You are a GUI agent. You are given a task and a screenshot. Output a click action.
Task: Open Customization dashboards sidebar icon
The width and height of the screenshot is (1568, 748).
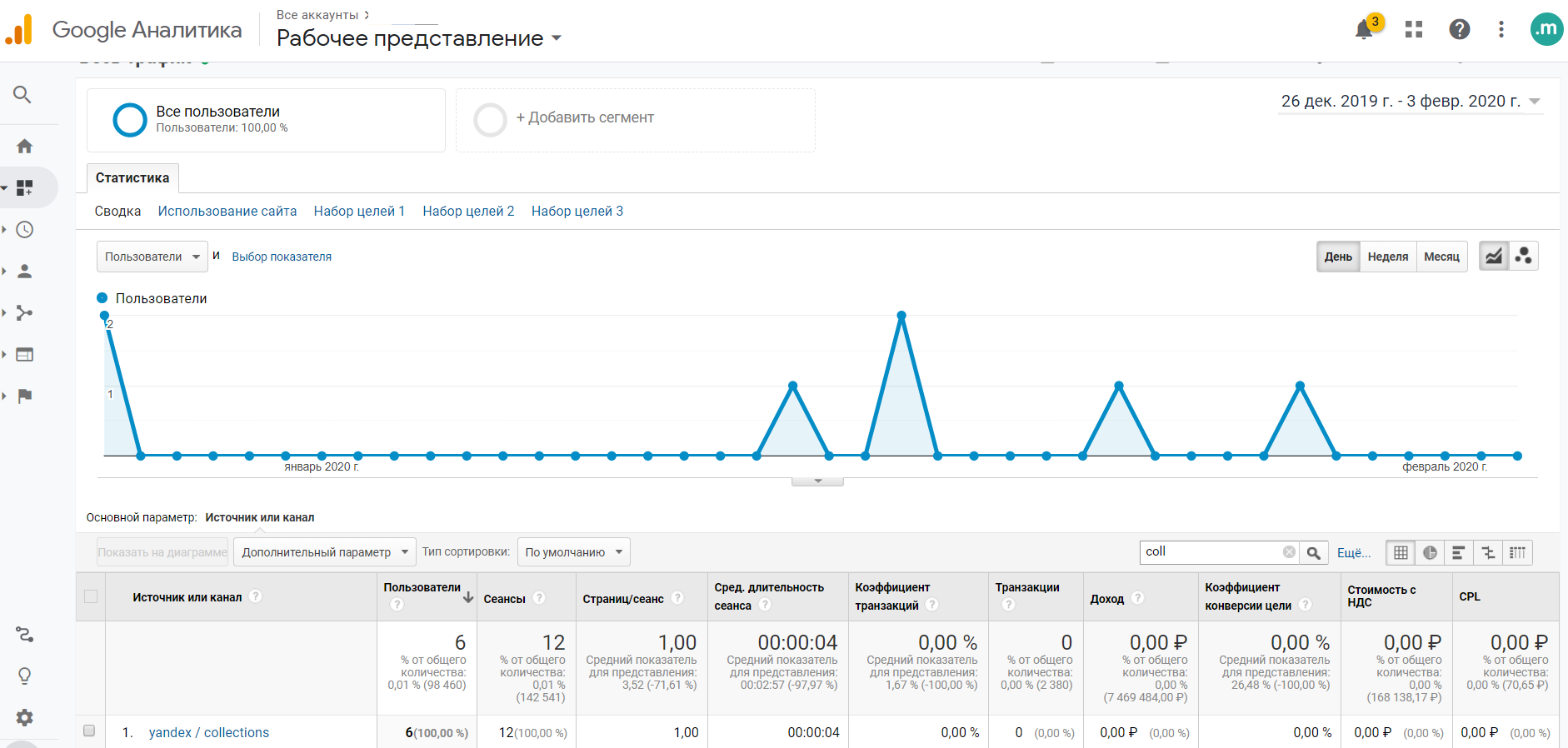tap(25, 188)
